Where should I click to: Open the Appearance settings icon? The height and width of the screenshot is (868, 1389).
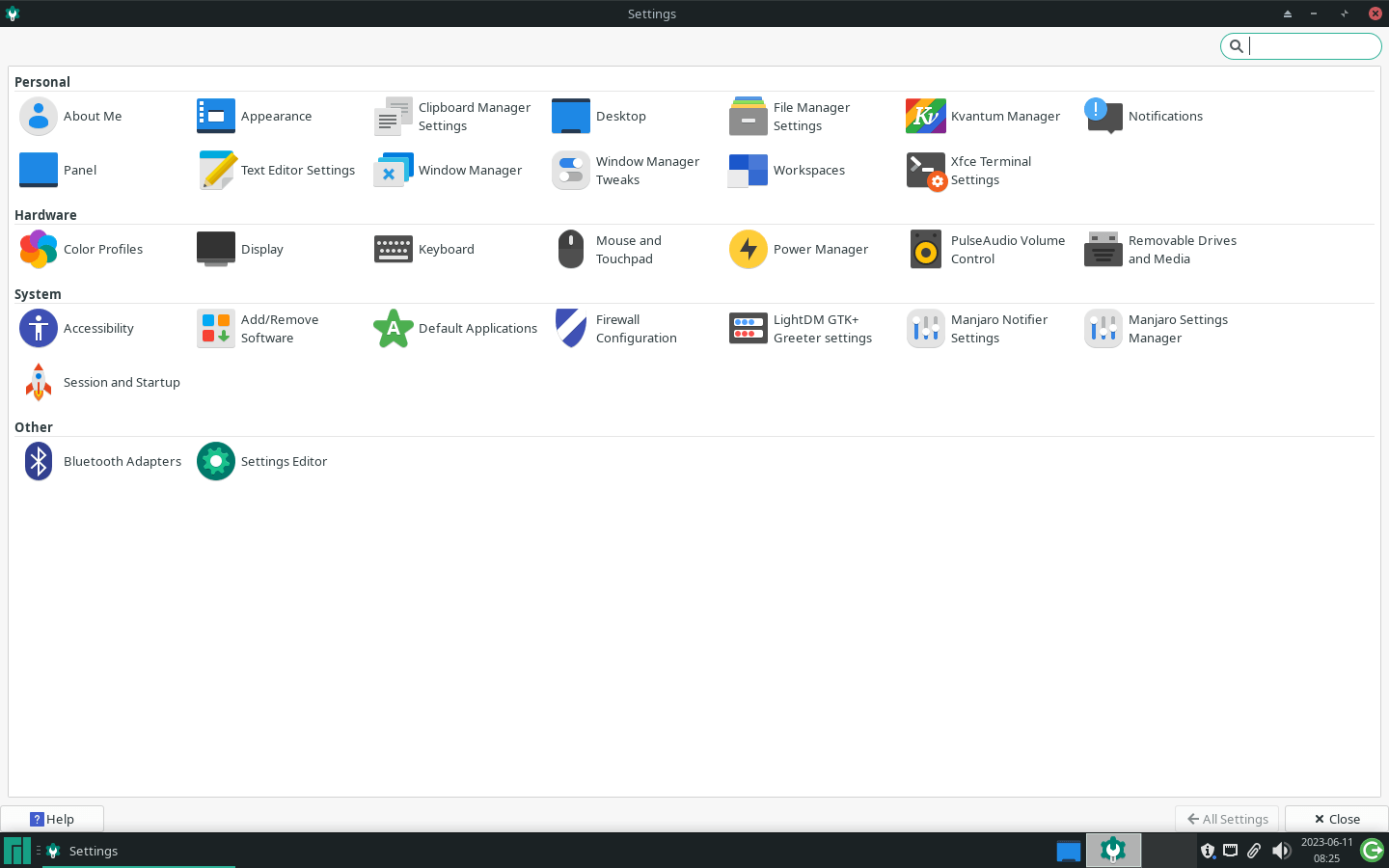[216, 117]
